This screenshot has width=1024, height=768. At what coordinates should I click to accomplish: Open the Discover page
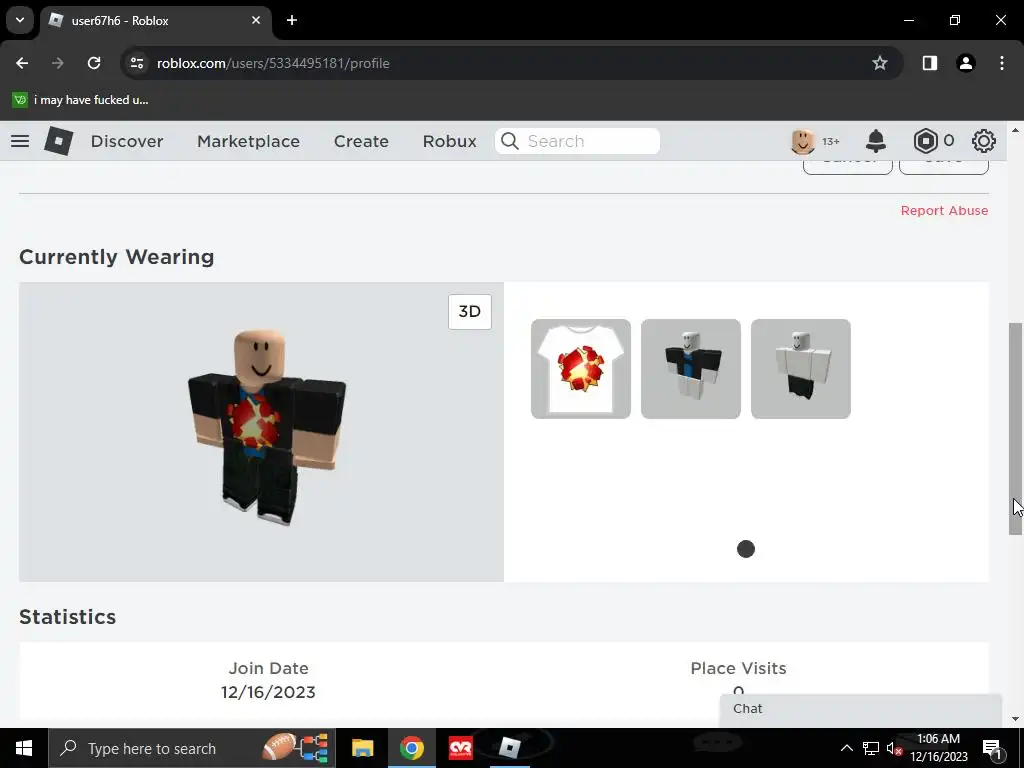(127, 141)
